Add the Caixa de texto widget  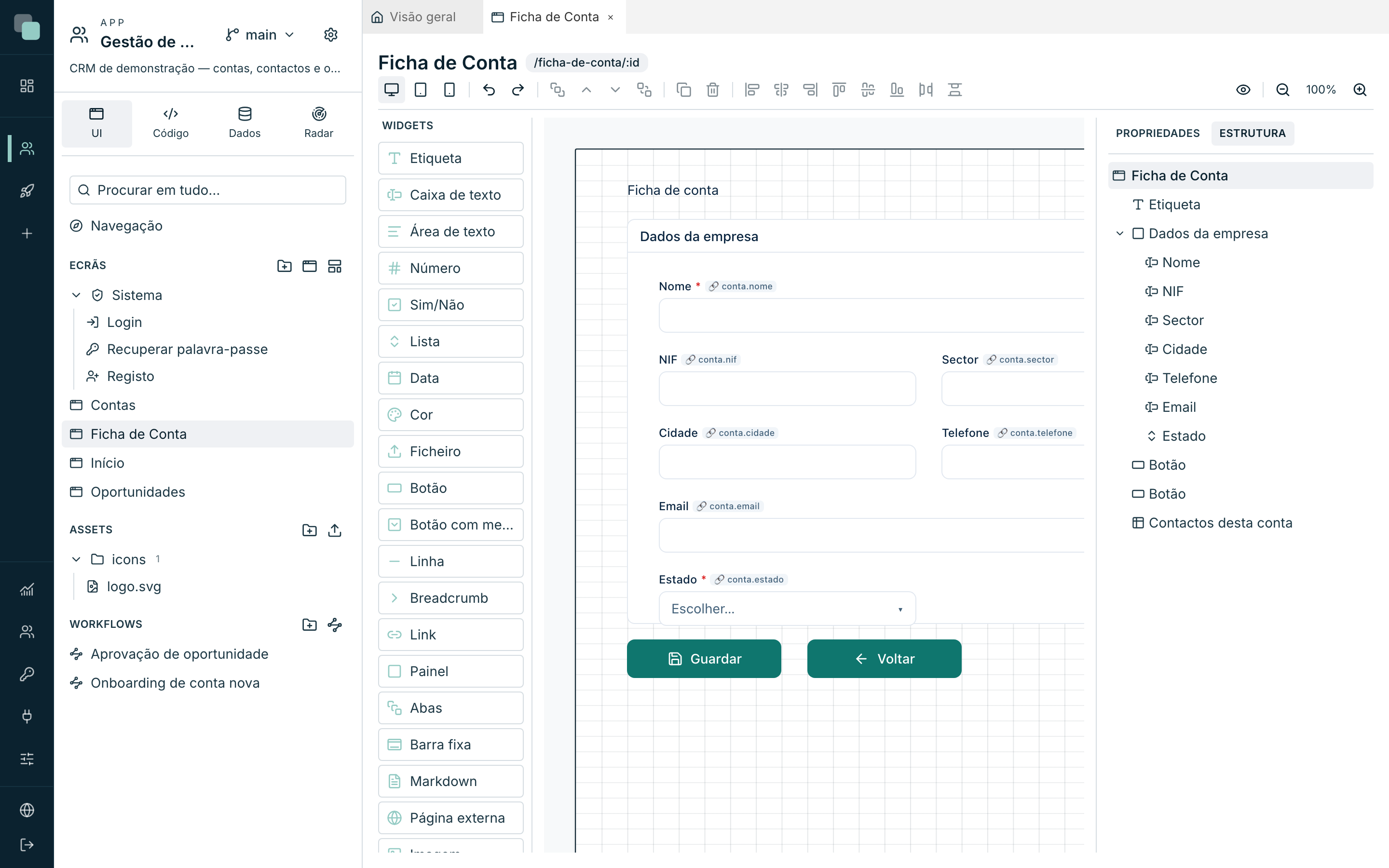coord(450,195)
